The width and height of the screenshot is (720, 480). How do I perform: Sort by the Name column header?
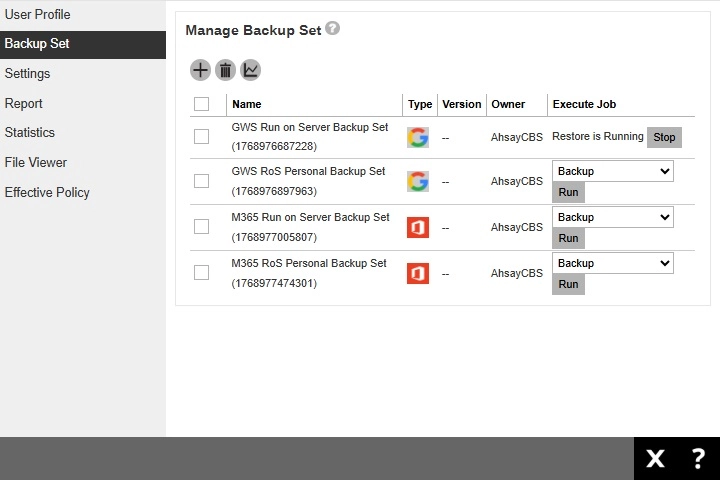(x=246, y=104)
